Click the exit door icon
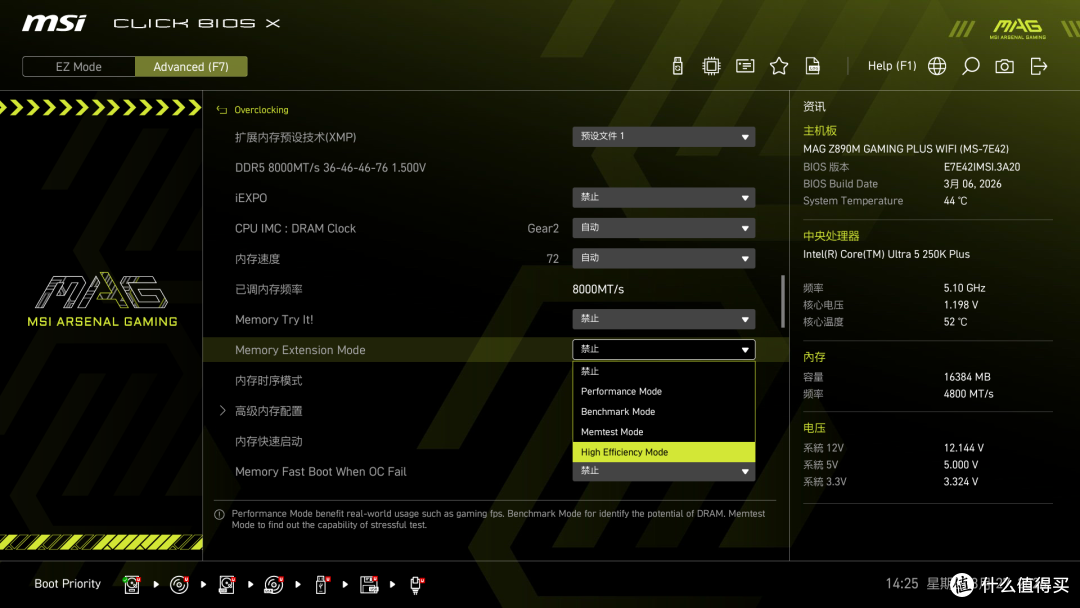This screenshot has width=1080, height=608. pyautogui.click(x=1039, y=66)
